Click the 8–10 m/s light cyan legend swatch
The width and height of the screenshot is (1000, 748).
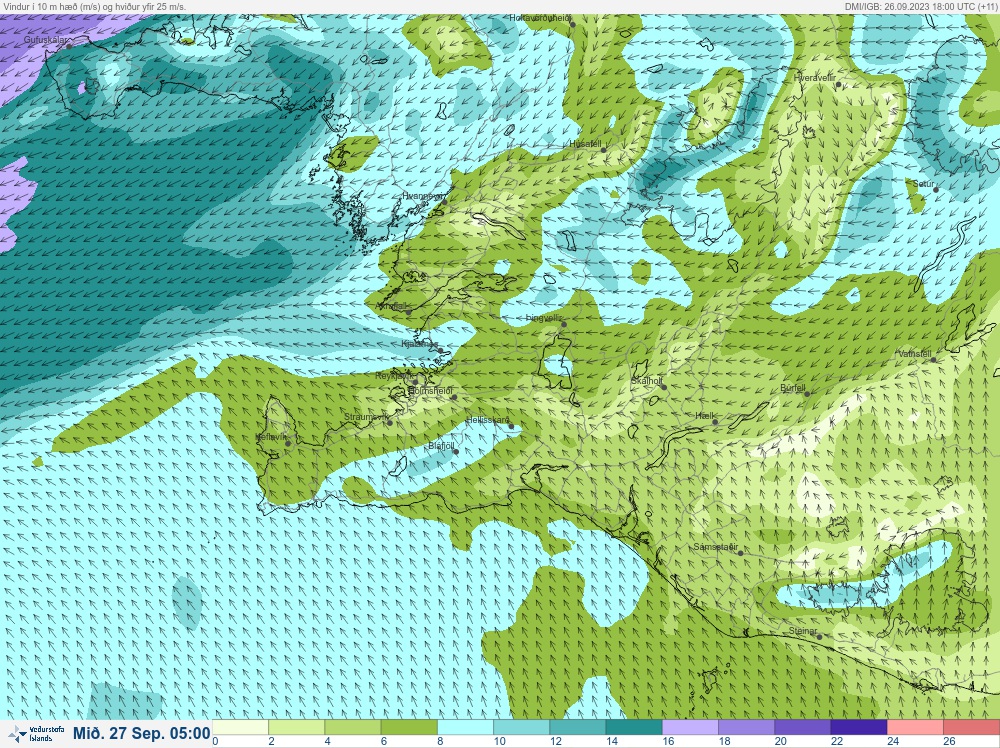tap(466, 728)
